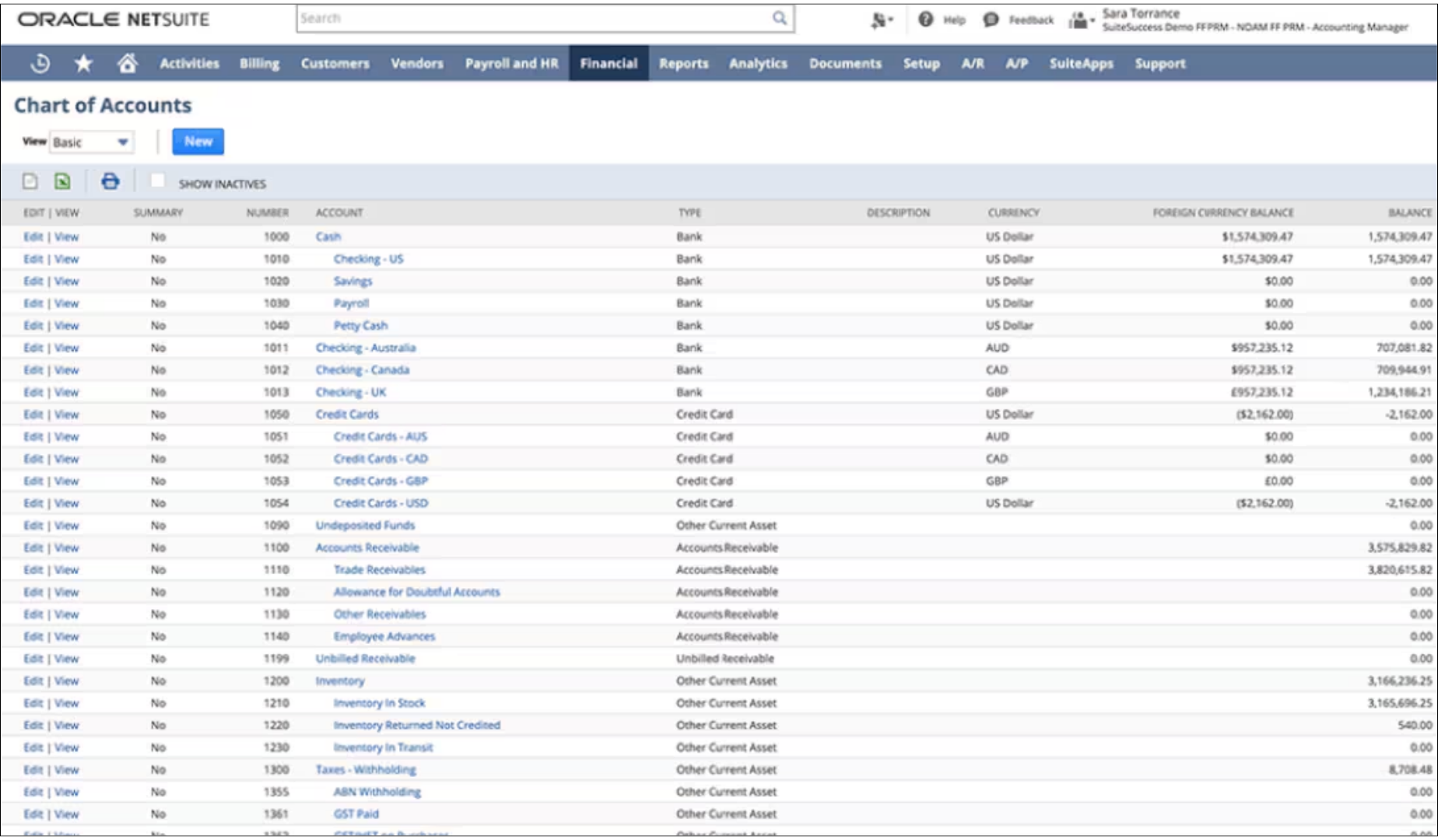Image resolution: width=1438 pixels, height=840 pixels.
Task: Click the search magnifier button
Action: tap(780, 18)
